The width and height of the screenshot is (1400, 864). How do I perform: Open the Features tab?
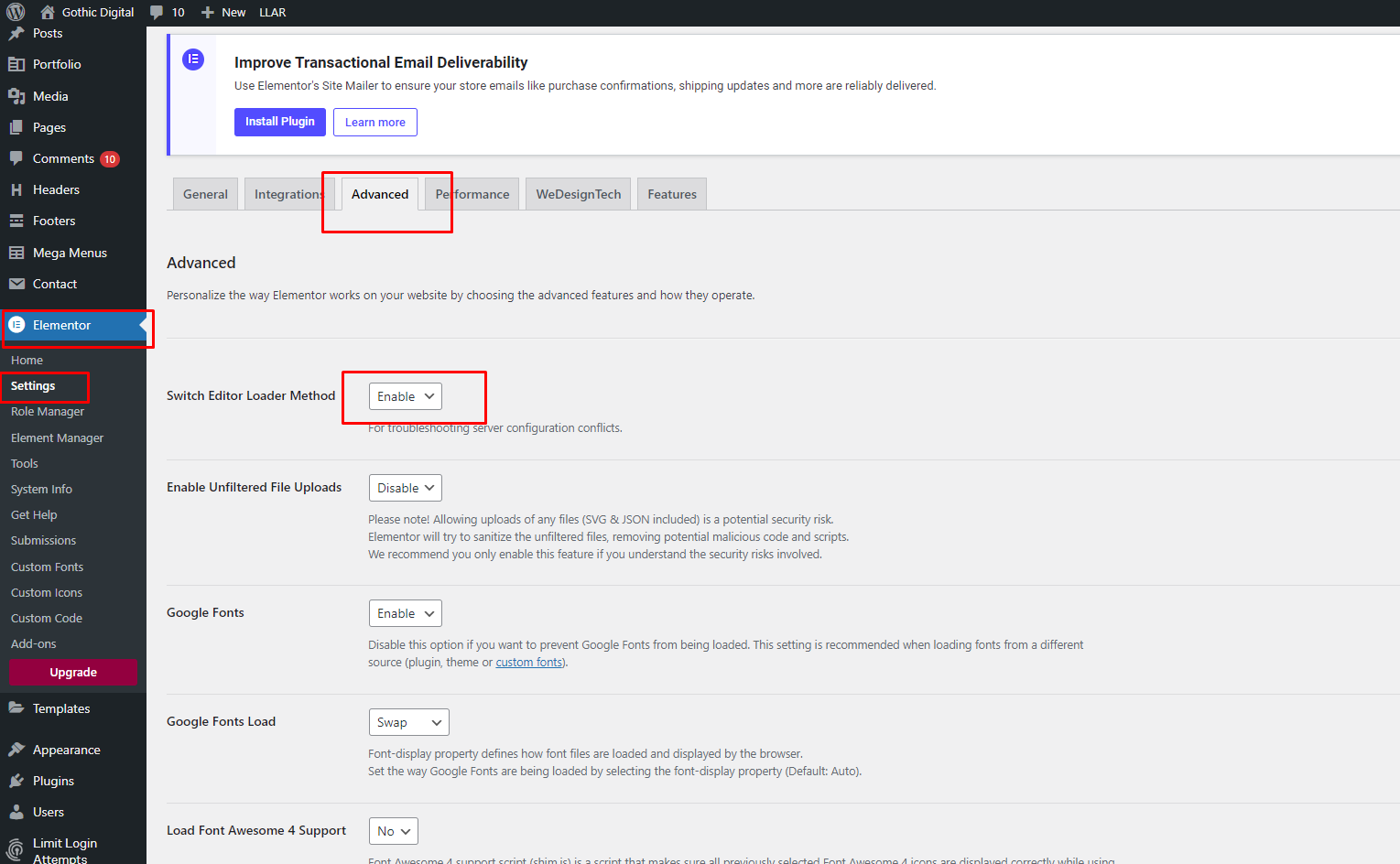(672, 194)
